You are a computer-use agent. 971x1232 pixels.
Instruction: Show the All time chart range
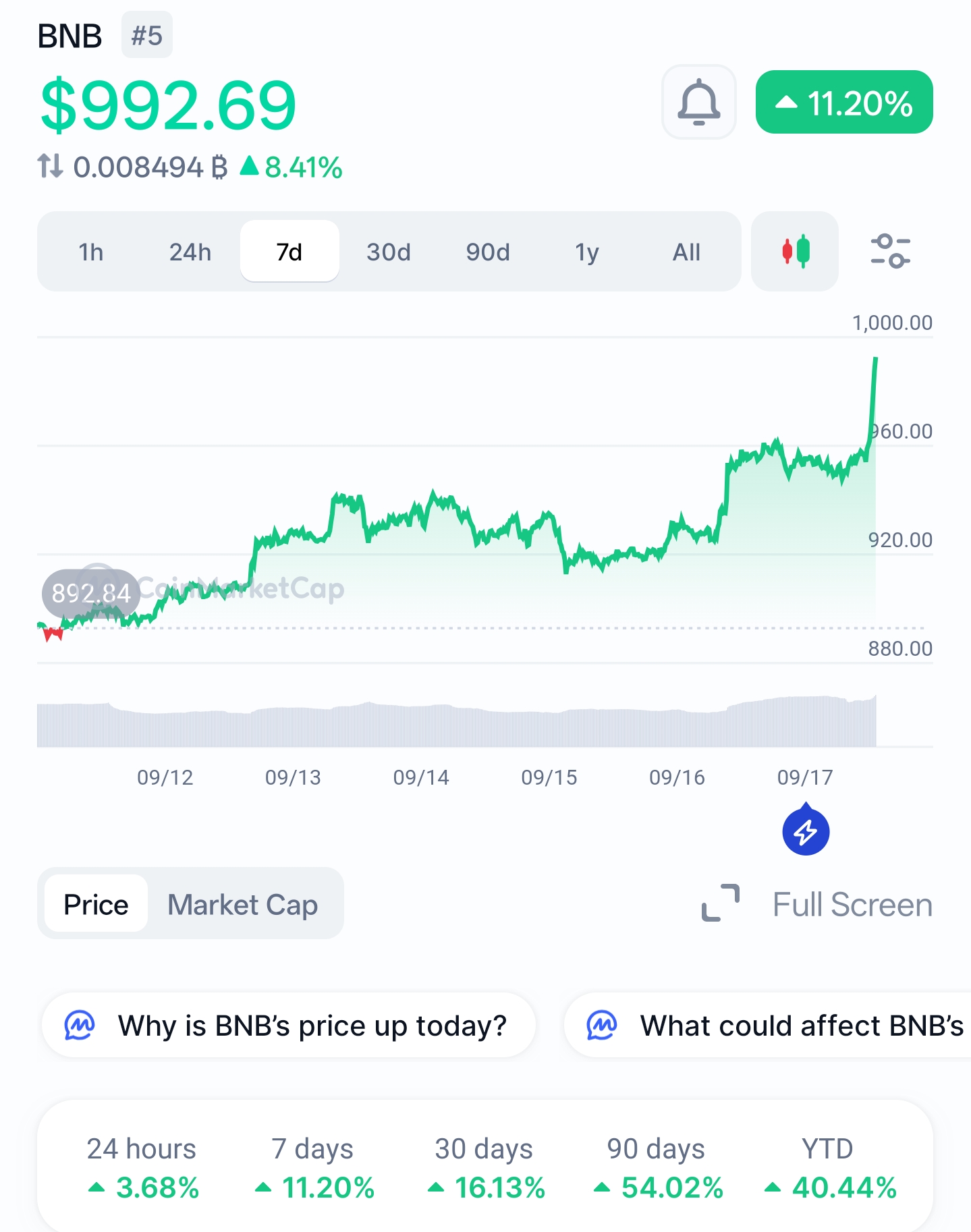(x=686, y=252)
